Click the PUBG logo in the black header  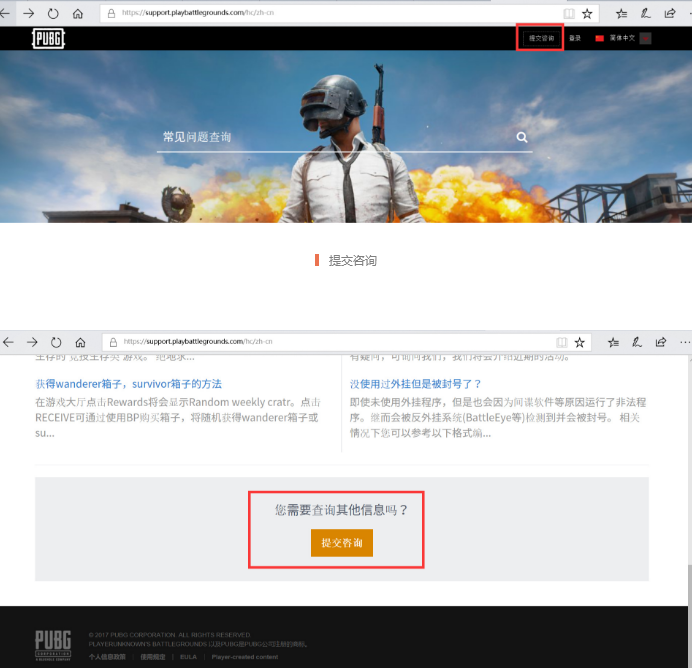click(49, 38)
